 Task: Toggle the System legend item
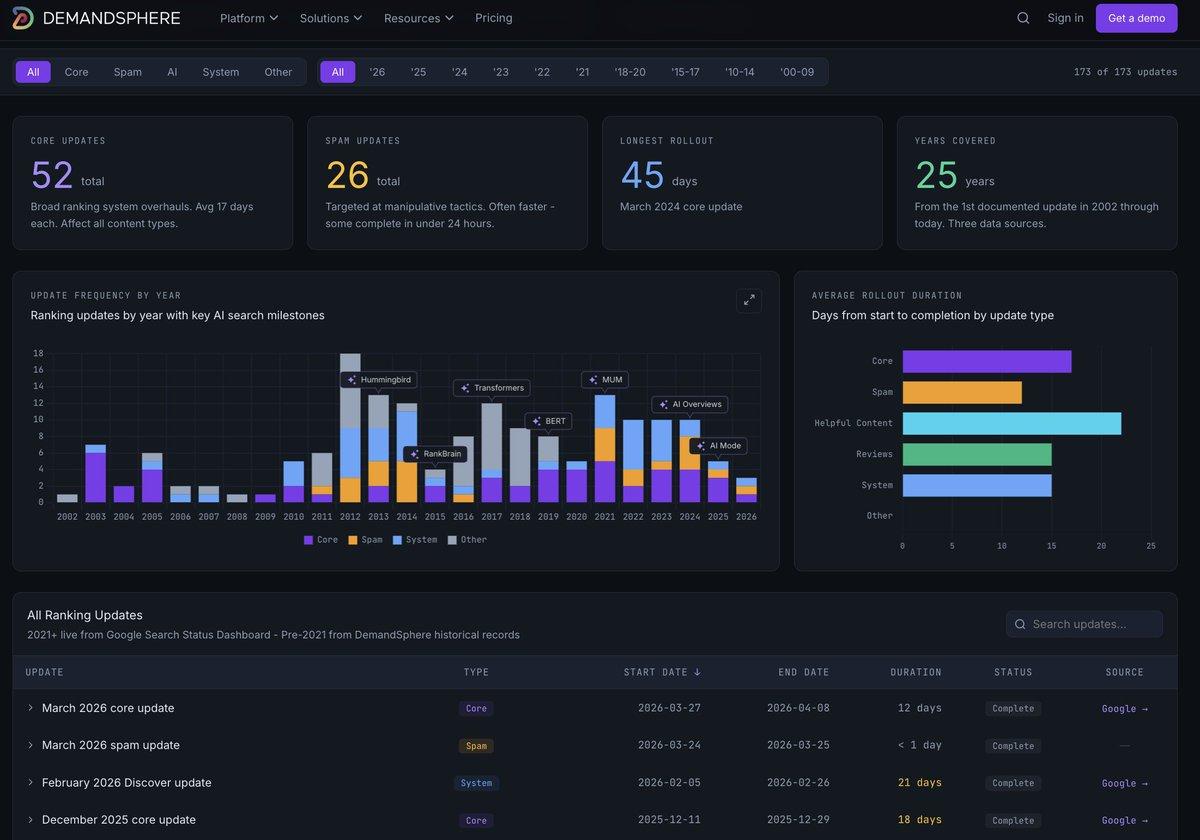point(414,540)
